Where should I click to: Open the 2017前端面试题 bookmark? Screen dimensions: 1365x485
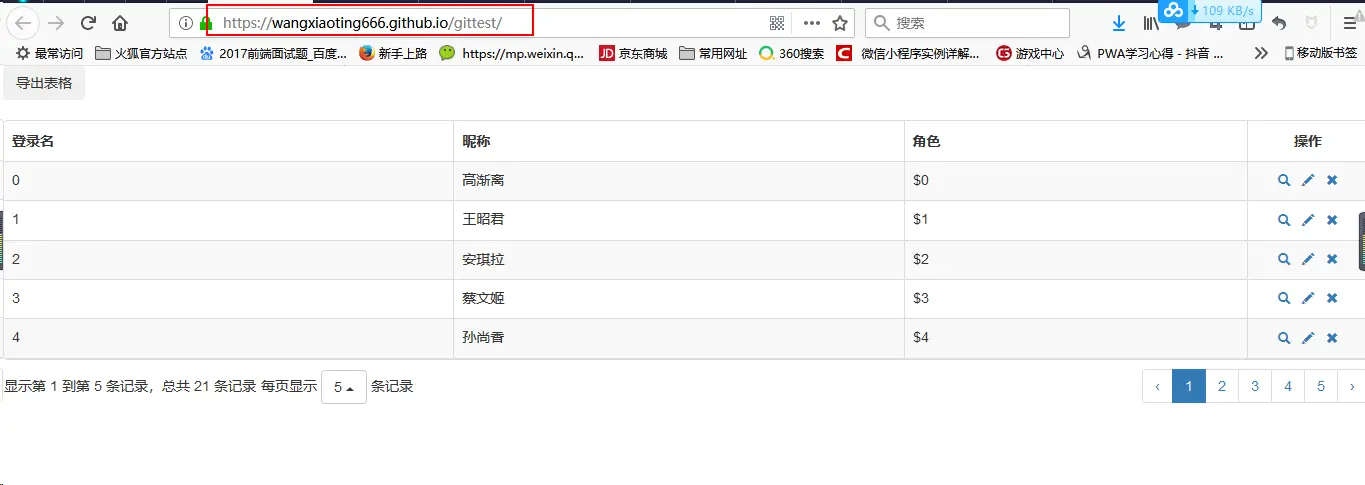[x=274, y=54]
